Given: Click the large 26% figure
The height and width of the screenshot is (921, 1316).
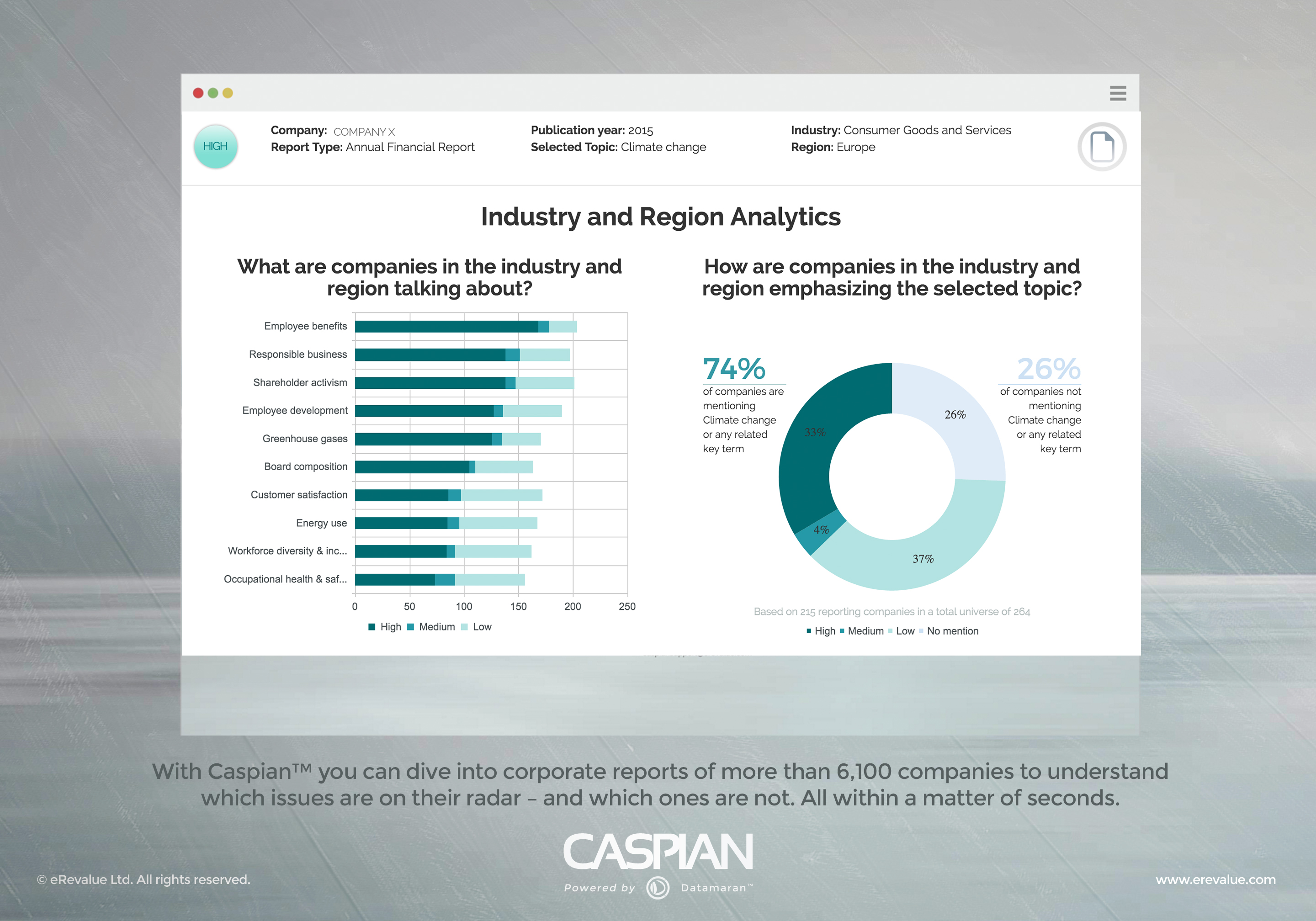Looking at the screenshot, I should 1049,369.
